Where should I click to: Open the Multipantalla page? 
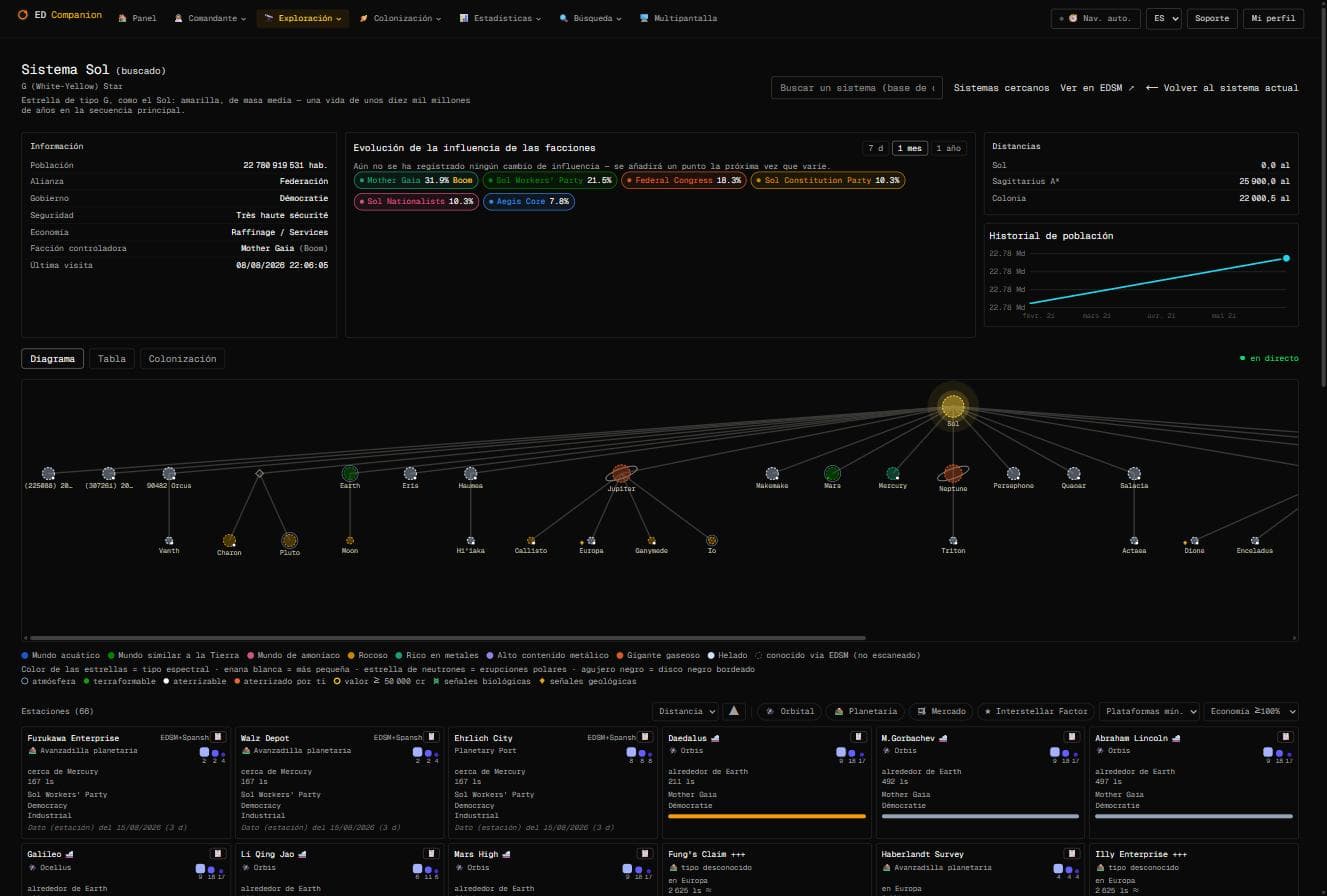pos(678,18)
